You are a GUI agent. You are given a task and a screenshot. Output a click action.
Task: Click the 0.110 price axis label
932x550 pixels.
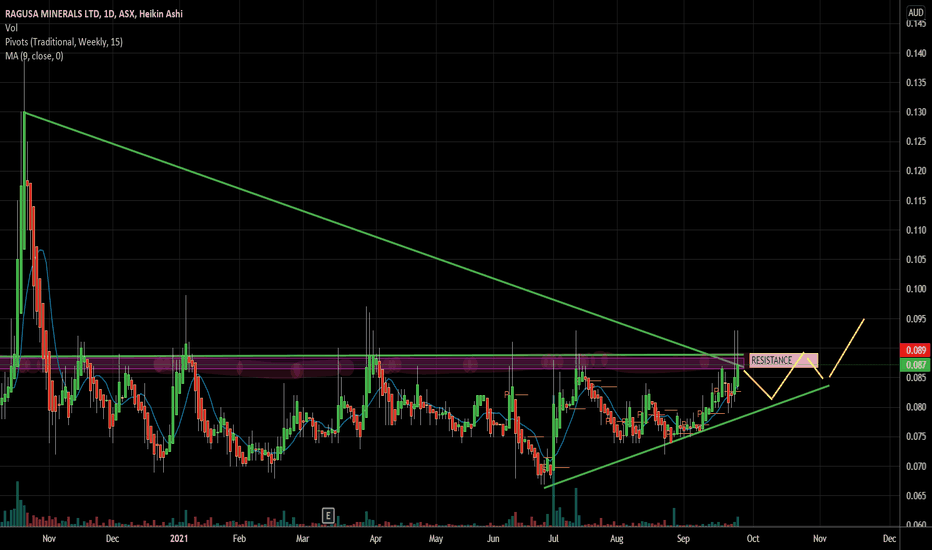(915, 230)
